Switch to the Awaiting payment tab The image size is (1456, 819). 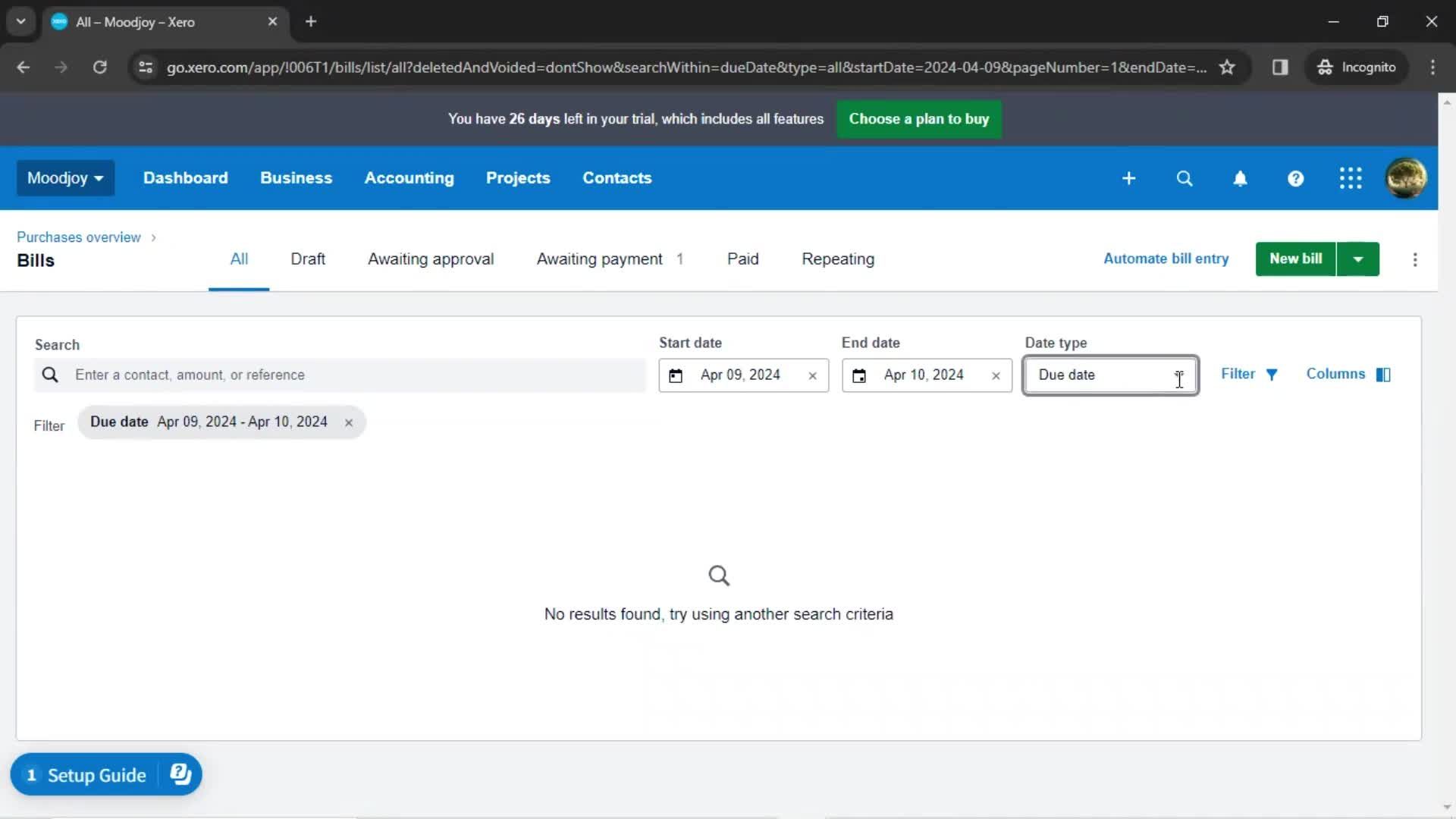click(610, 259)
